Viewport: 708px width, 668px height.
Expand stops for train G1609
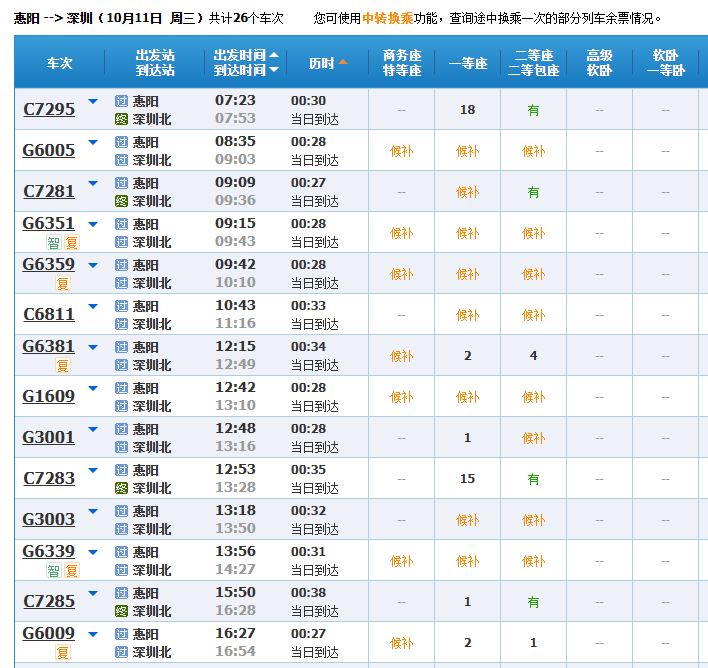click(93, 388)
